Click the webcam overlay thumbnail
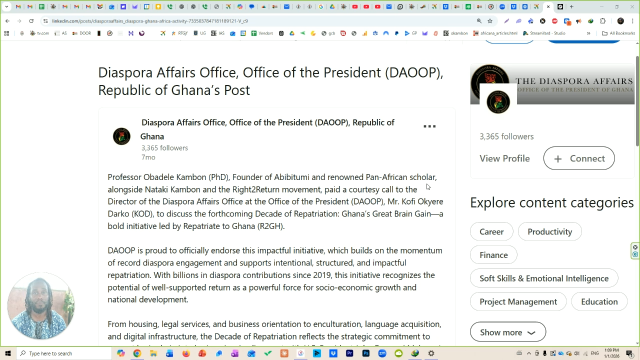Viewport: 640px width, 360px height. click(x=41, y=306)
